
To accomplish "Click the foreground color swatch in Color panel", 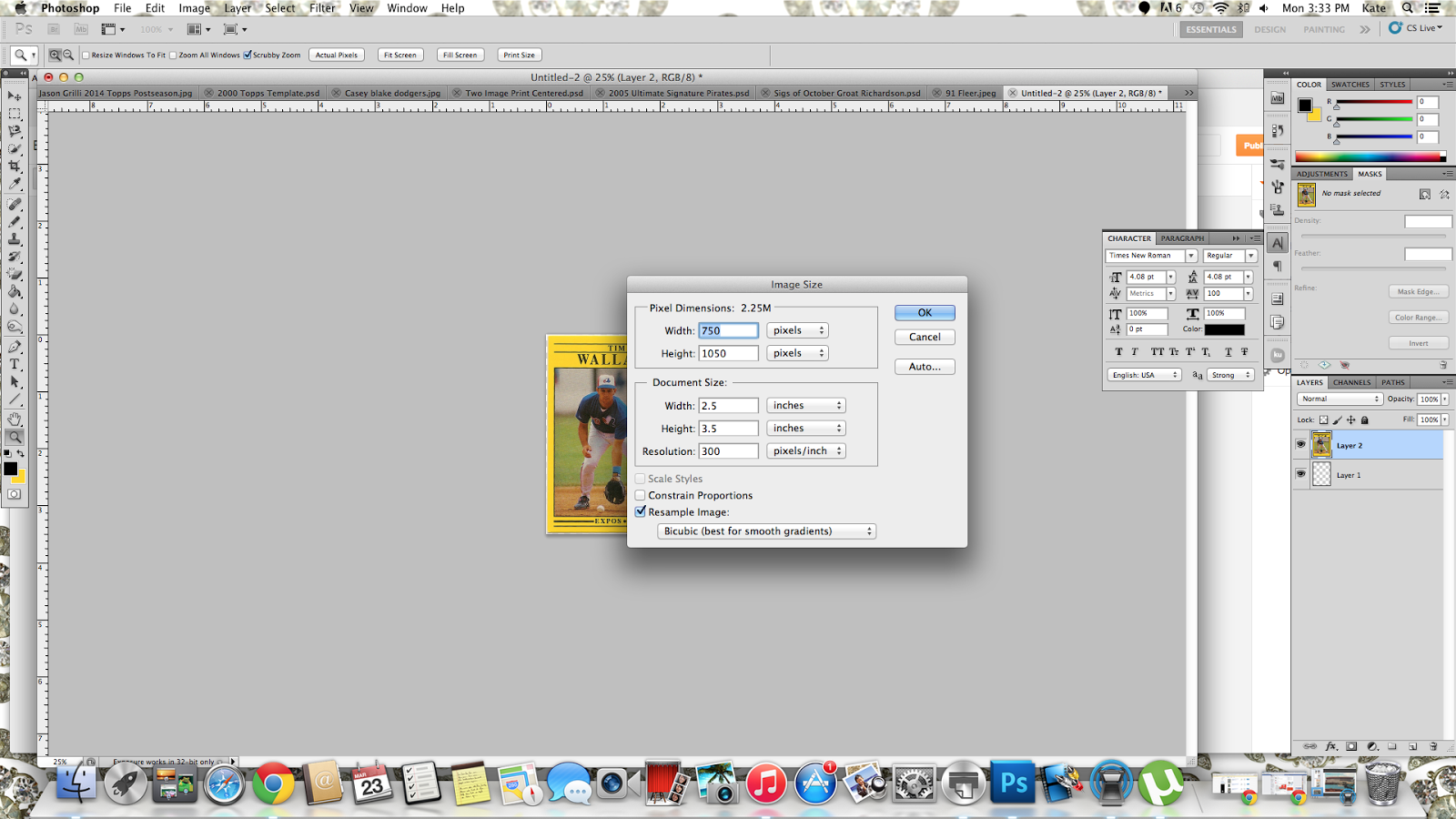I will click(1305, 105).
